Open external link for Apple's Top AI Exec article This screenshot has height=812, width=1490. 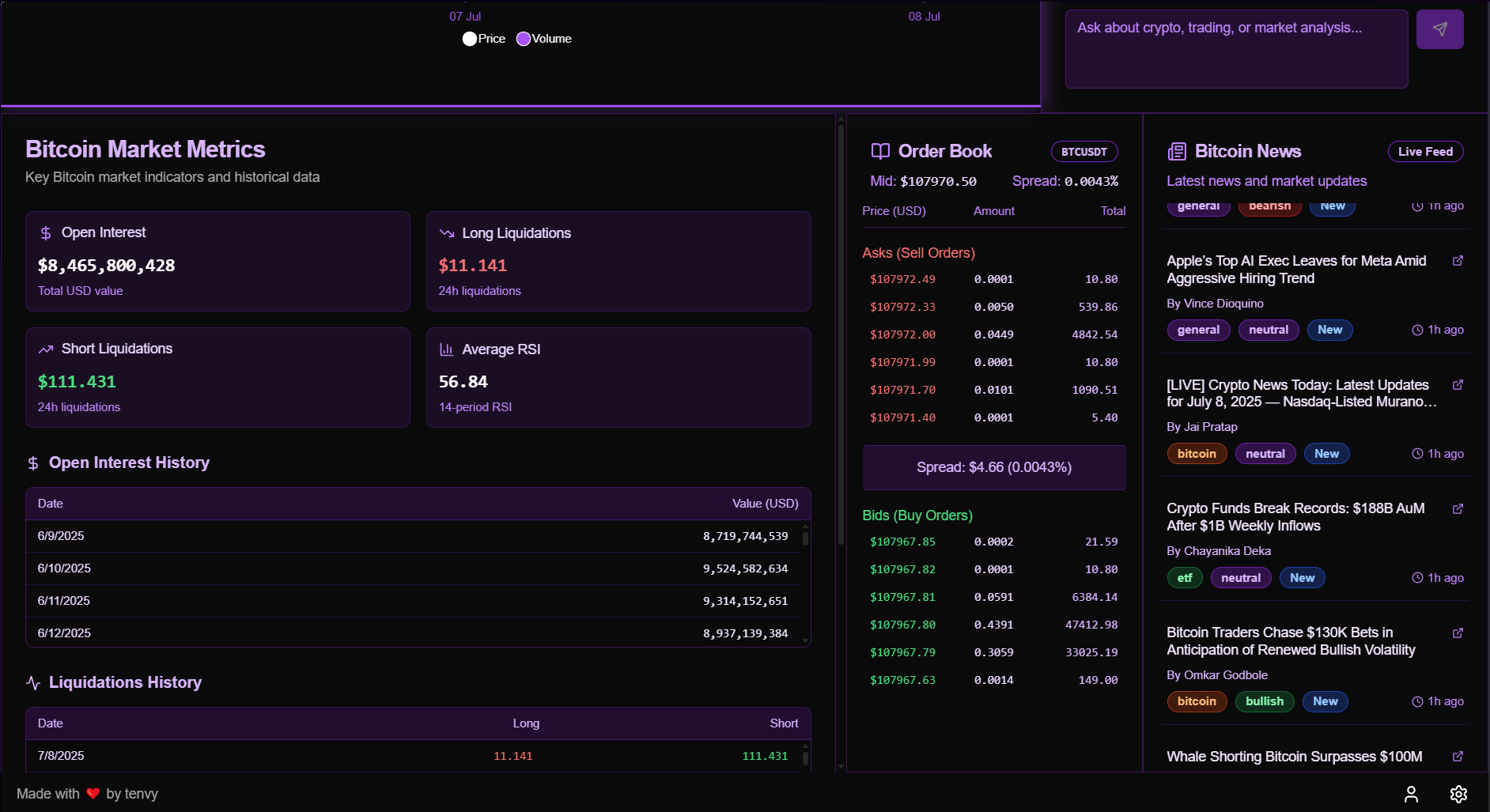1458,261
